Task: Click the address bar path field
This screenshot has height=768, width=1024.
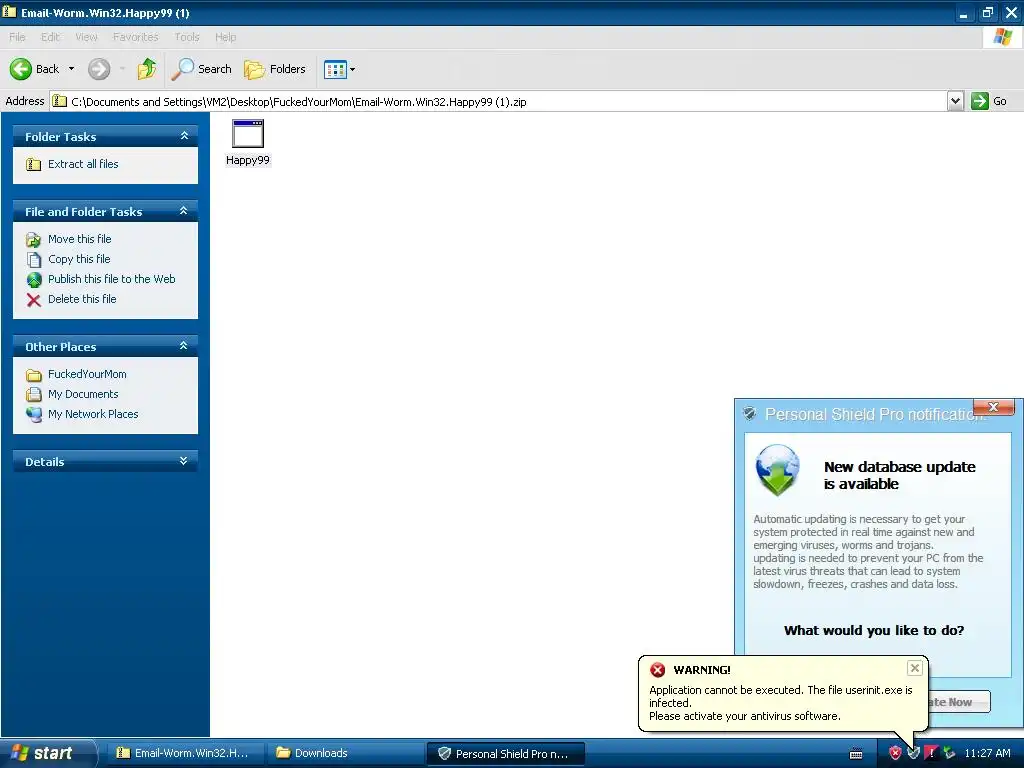Action: point(499,101)
